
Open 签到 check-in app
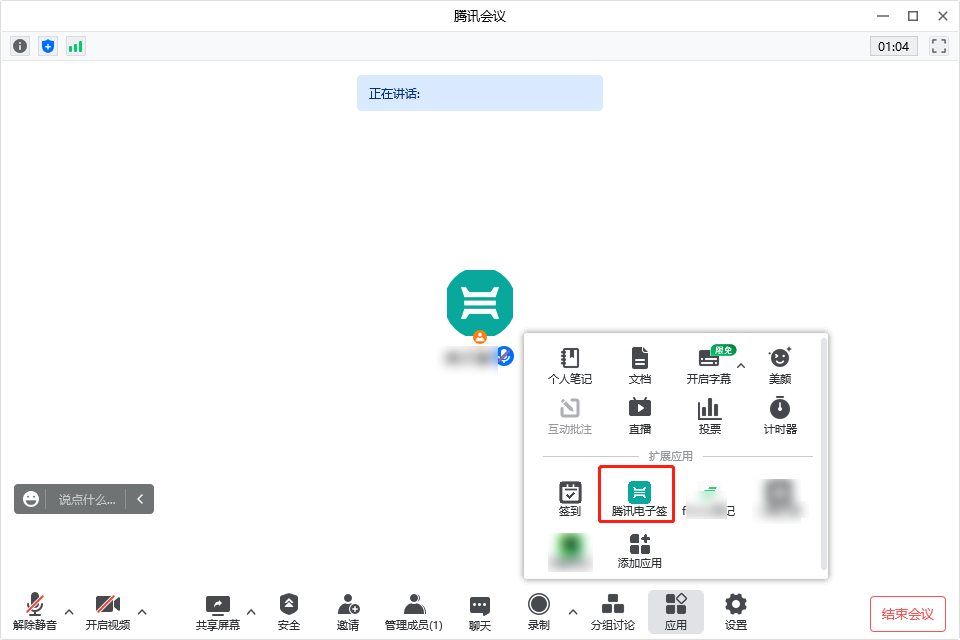click(570, 499)
